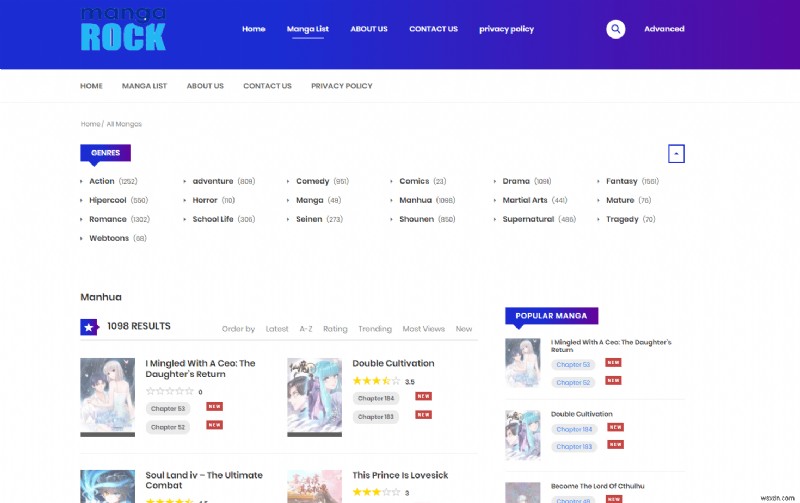The image size is (800, 503).
Task: Open CONTACT US in the blue header
Action: 433,29
